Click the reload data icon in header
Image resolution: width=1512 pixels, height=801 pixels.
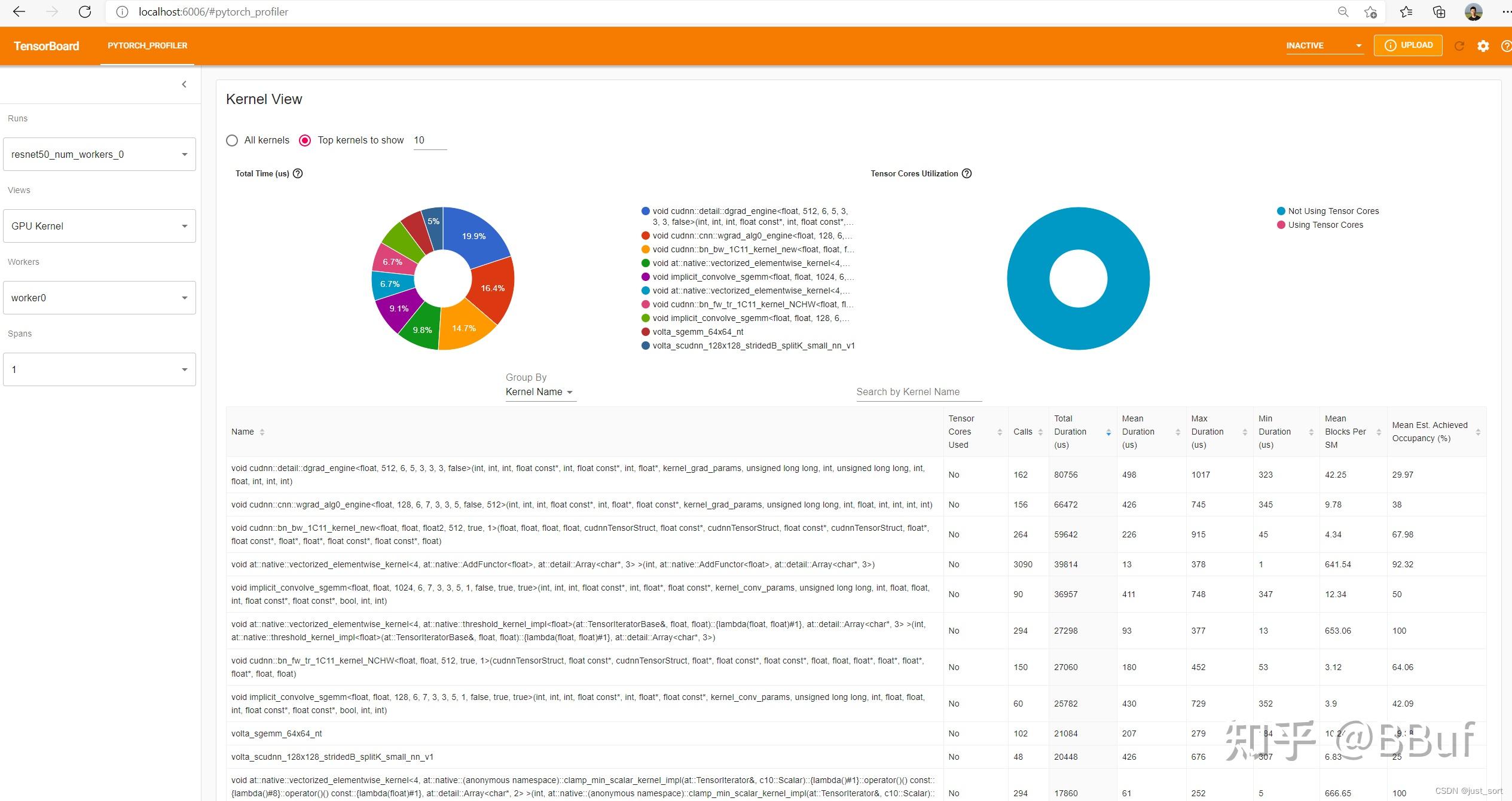[1459, 46]
